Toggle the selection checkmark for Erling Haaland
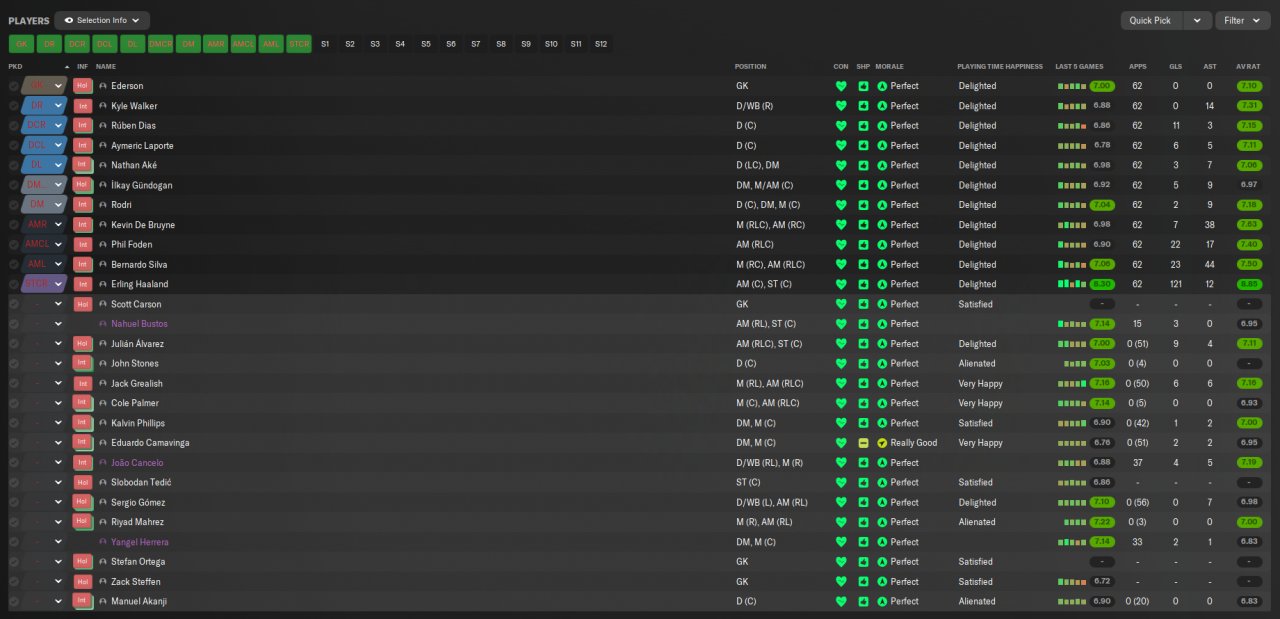Screen dimensions: 1280x619 14,284
